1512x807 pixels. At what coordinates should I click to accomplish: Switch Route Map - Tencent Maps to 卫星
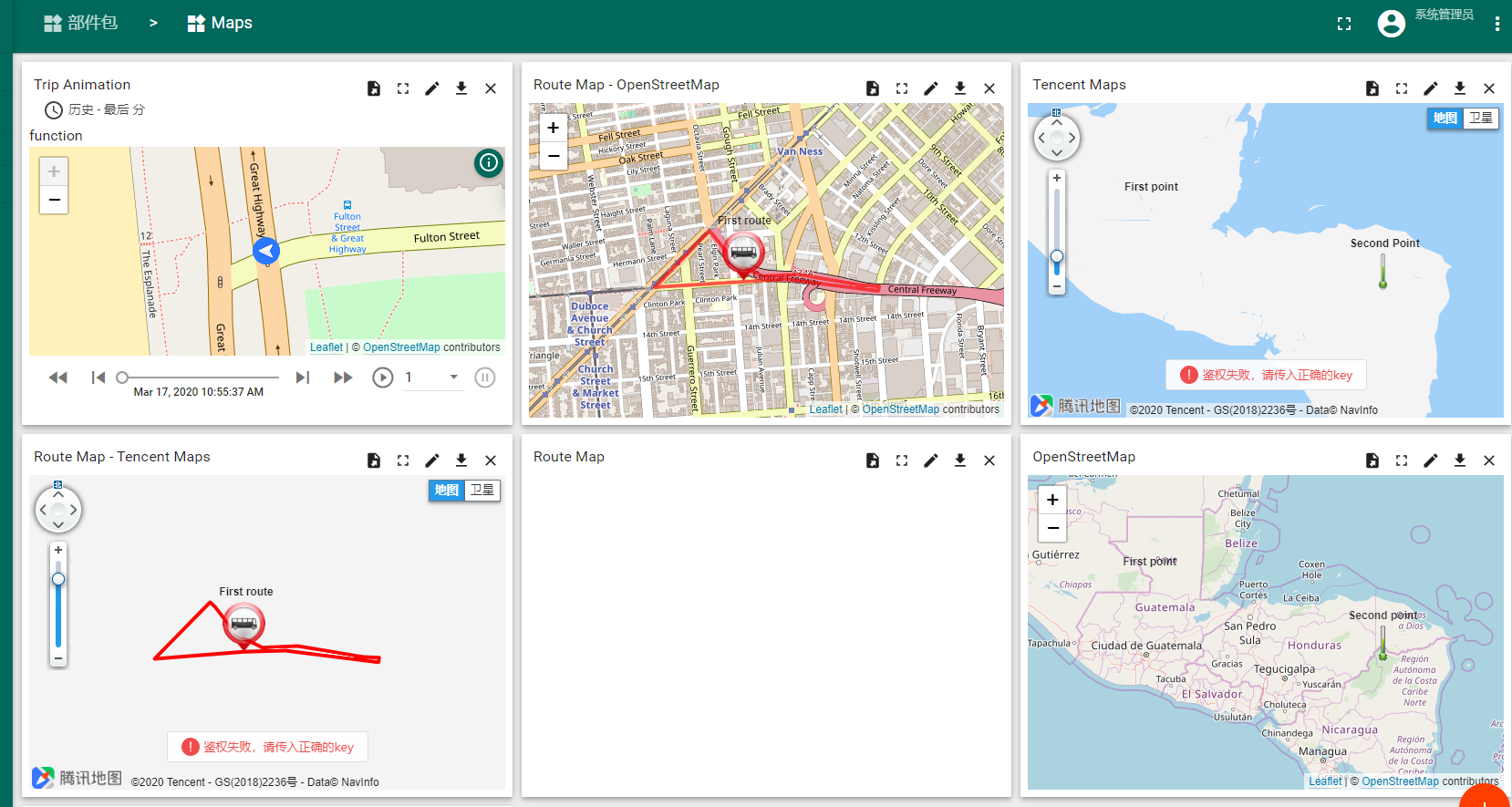pos(482,491)
